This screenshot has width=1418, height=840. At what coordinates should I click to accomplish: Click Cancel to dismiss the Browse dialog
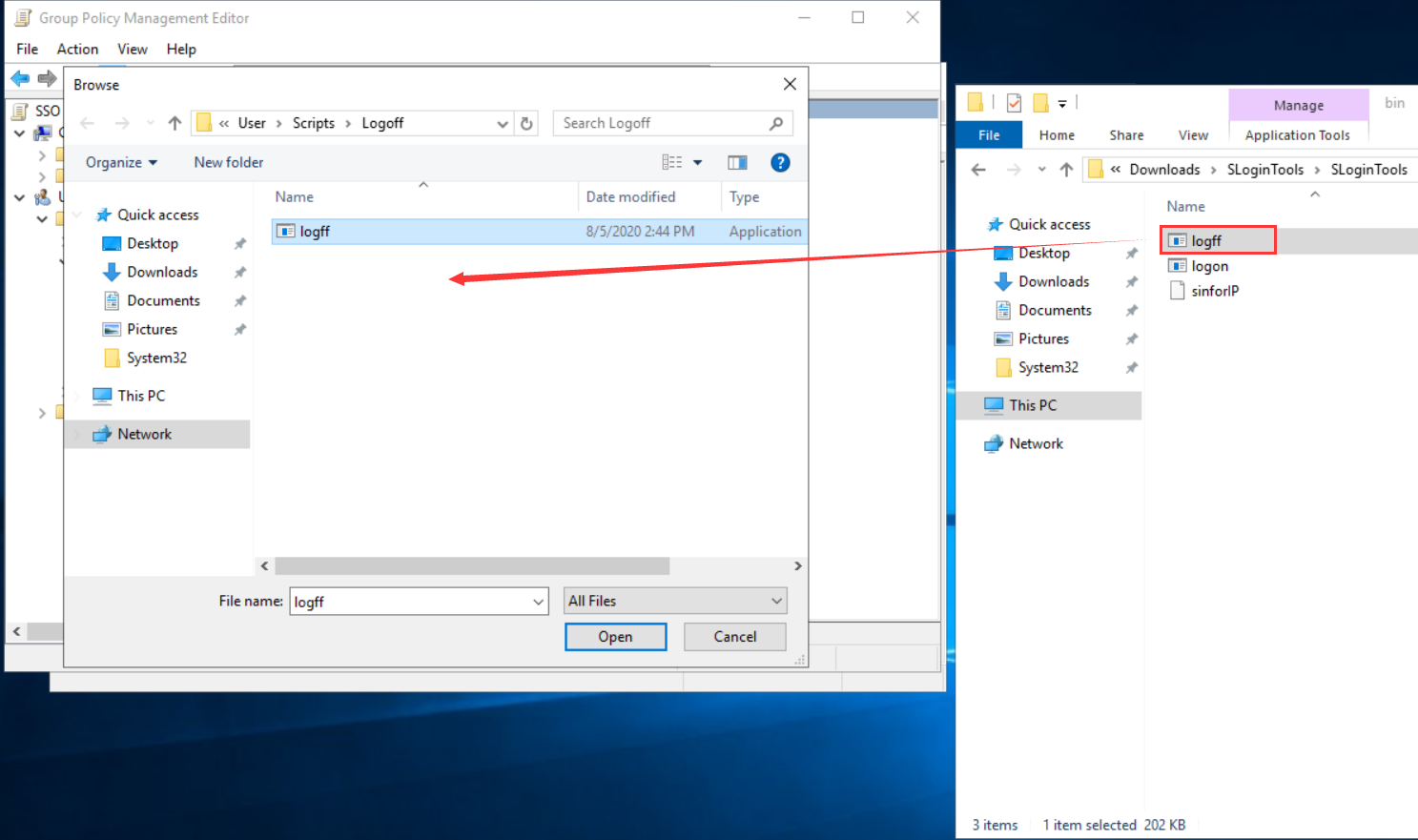(734, 637)
